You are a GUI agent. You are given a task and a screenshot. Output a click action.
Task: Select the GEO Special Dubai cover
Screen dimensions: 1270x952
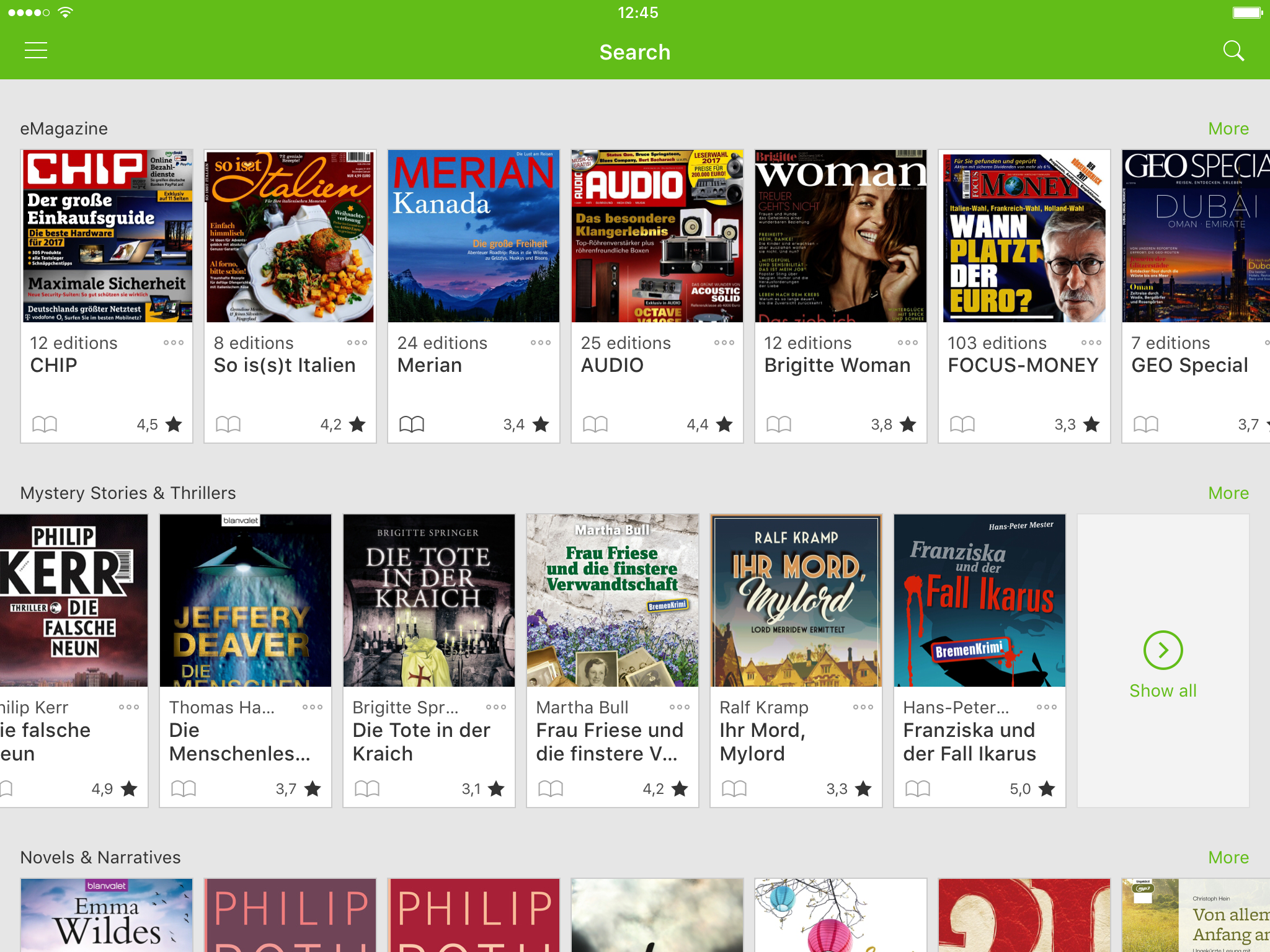pyautogui.click(x=1196, y=236)
